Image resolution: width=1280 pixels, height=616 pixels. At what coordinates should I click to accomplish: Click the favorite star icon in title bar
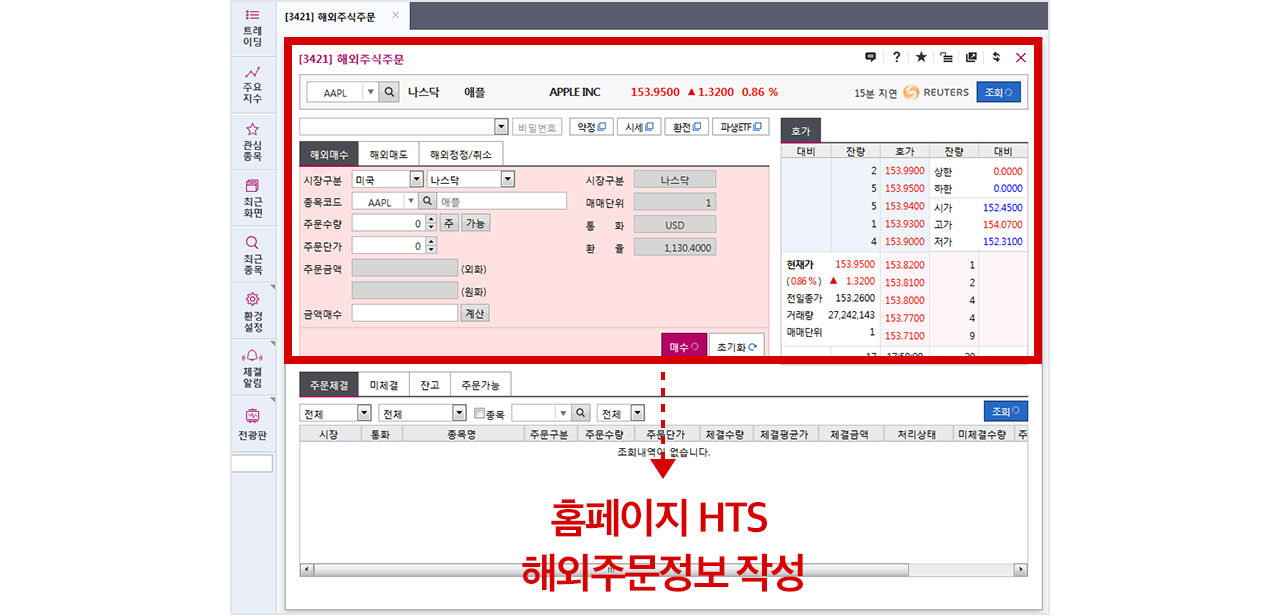point(921,58)
